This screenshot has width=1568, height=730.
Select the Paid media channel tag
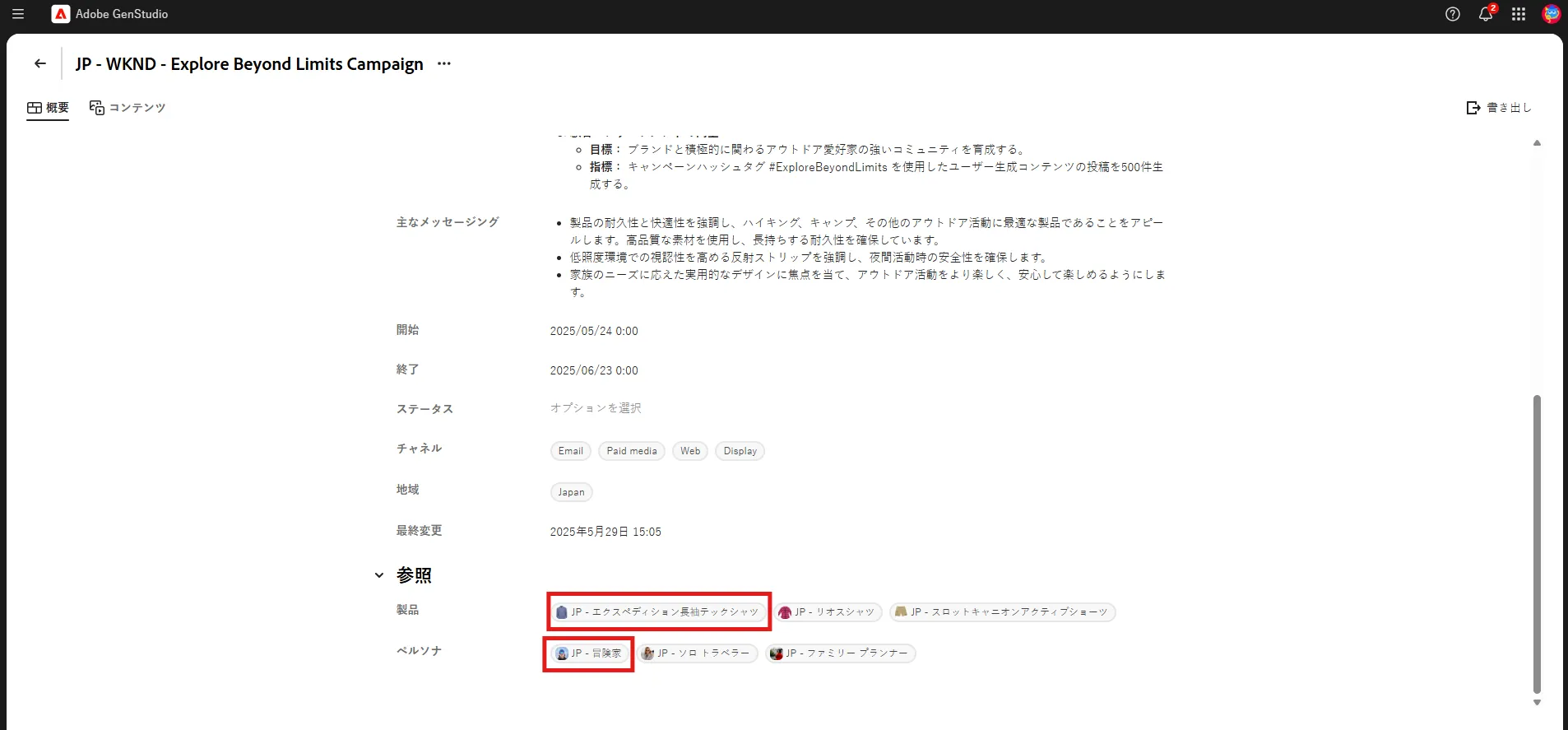[x=632, y=451]
